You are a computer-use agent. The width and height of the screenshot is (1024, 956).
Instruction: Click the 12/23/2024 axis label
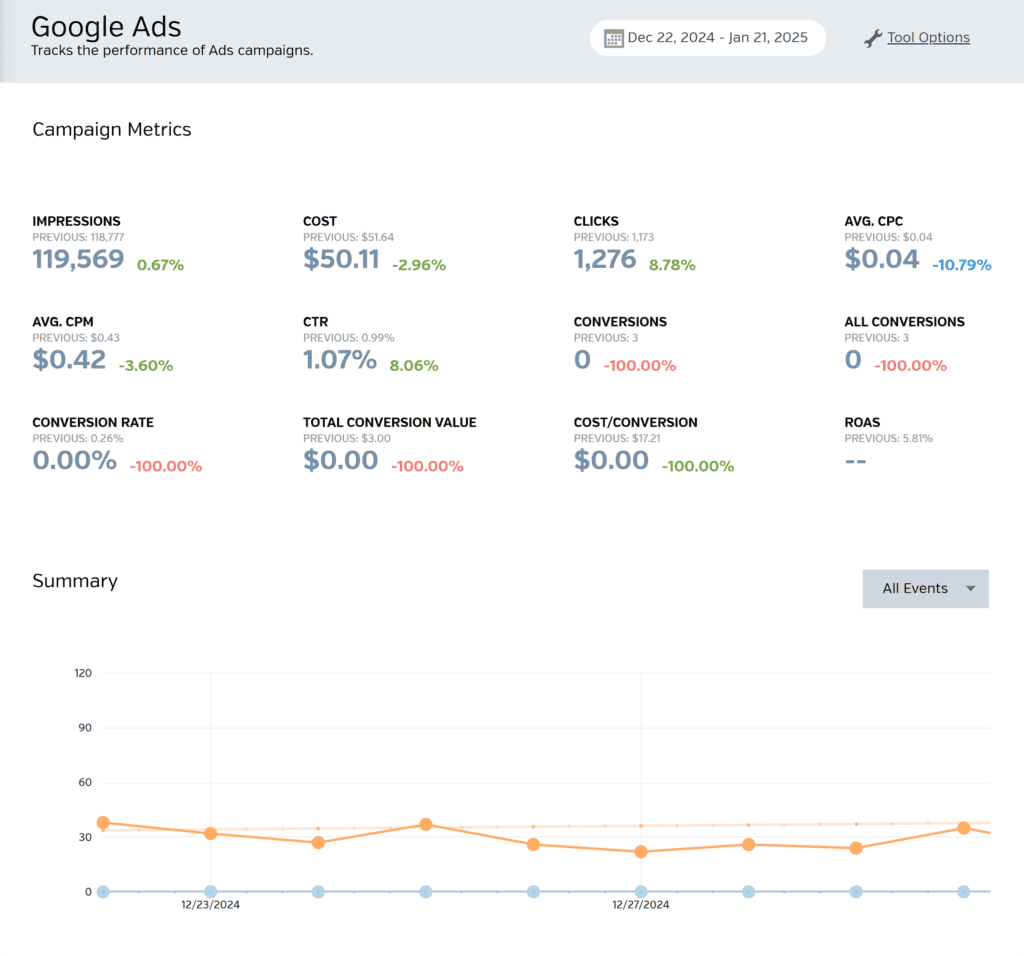click(x=210, y=905)
